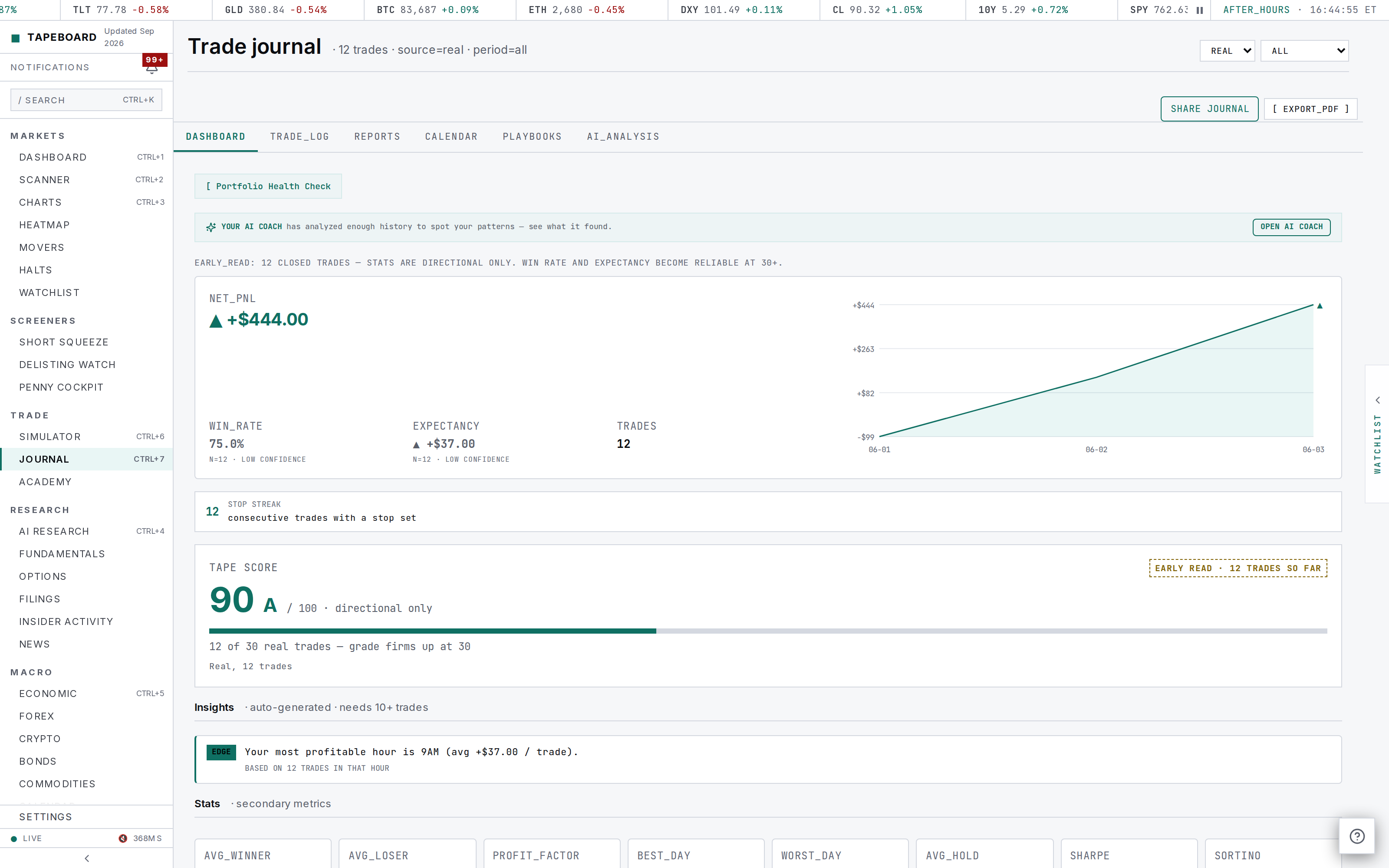Open the ALL period dropdown

[1304, 50]
